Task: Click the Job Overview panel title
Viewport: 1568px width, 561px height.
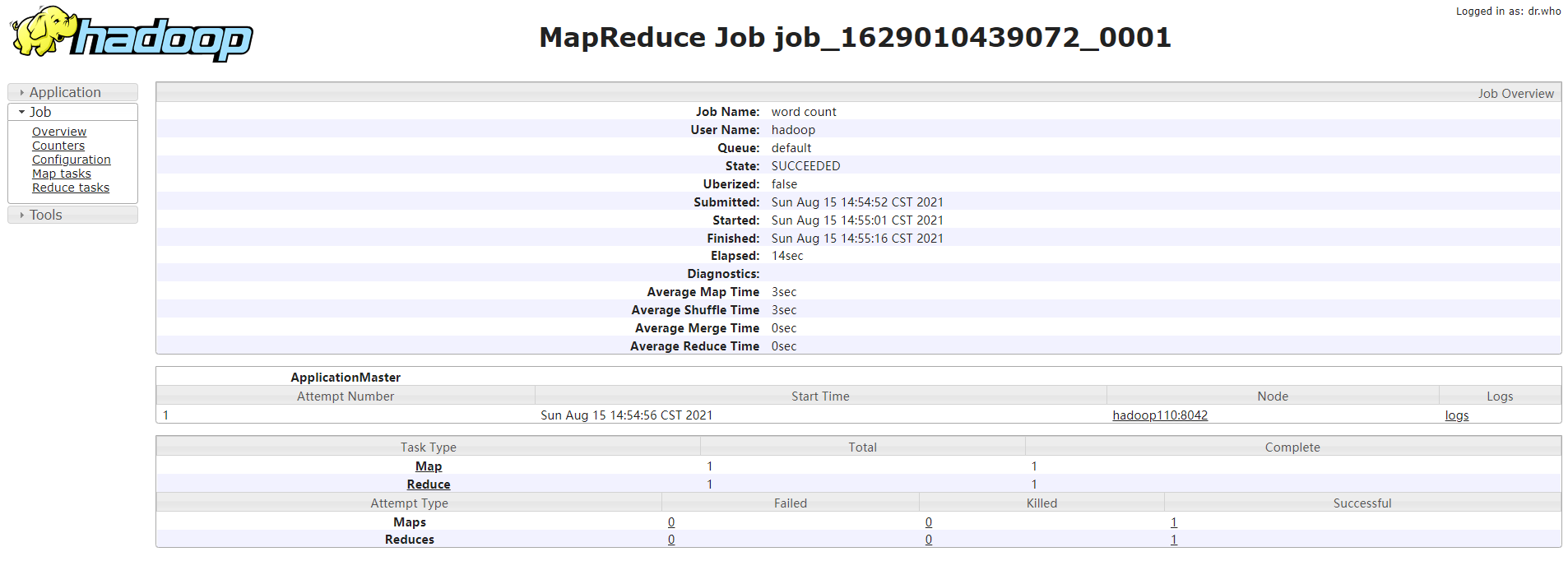Action: (x=1515, y=94)
